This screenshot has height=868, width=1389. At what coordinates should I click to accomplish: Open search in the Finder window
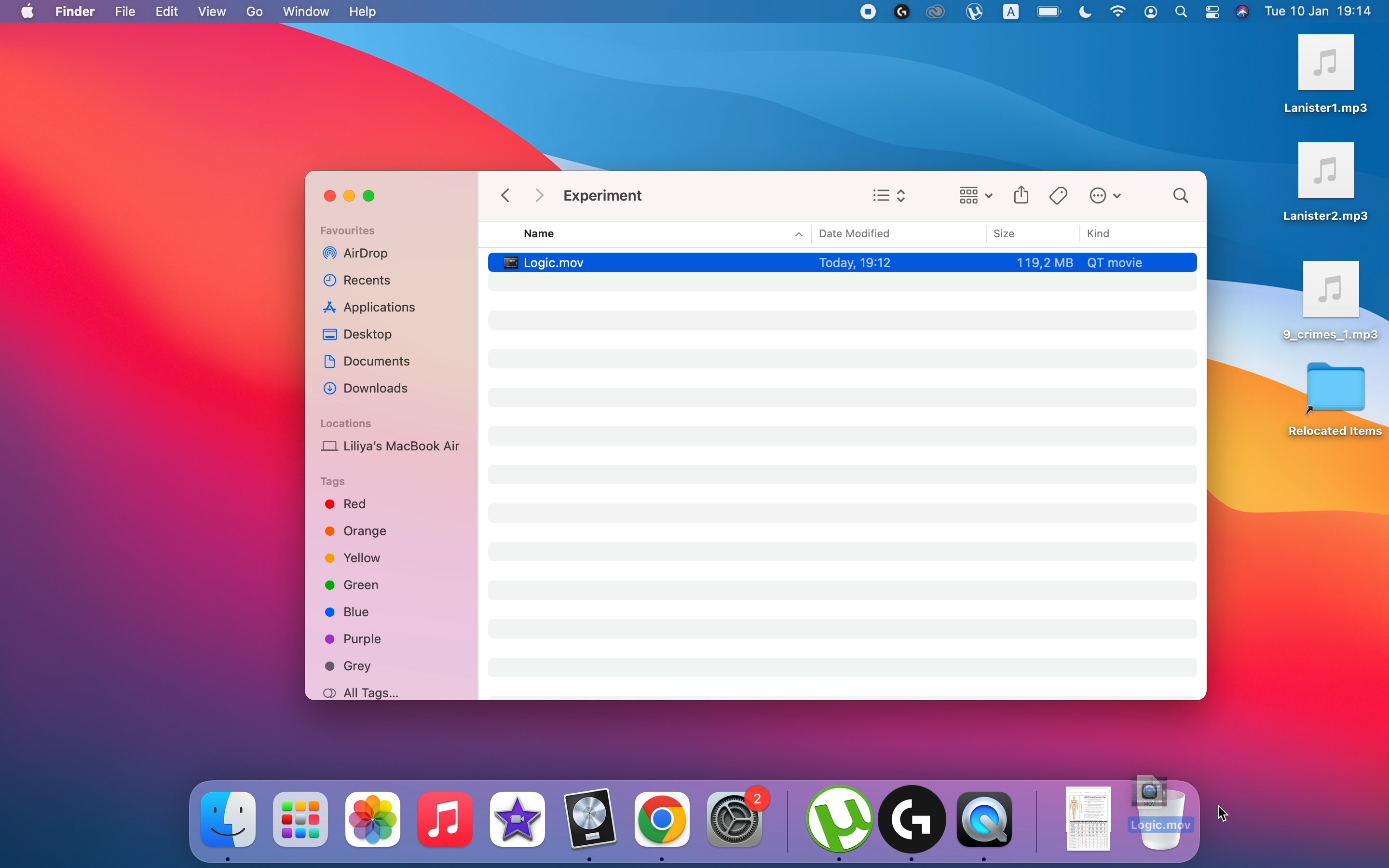point(1182,196)
